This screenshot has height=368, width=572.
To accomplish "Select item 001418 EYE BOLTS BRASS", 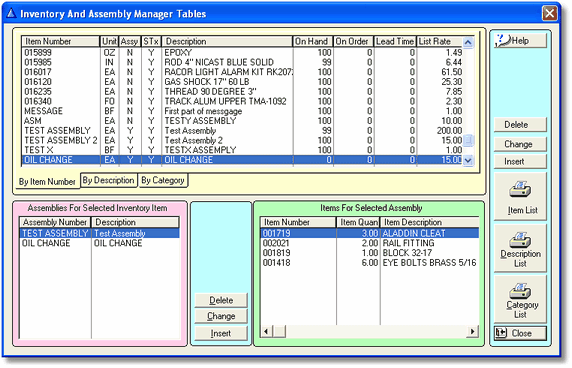I will (x=370, y=263).
